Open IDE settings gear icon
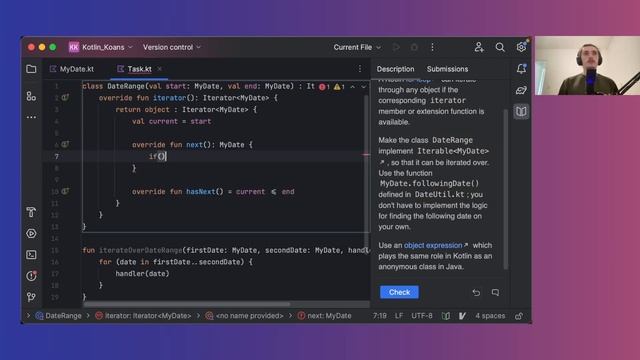 (521, 47)
